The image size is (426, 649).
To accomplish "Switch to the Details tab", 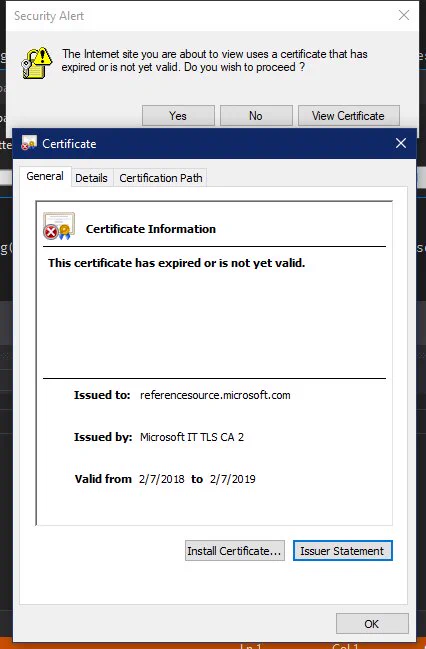I will [91, 178].
